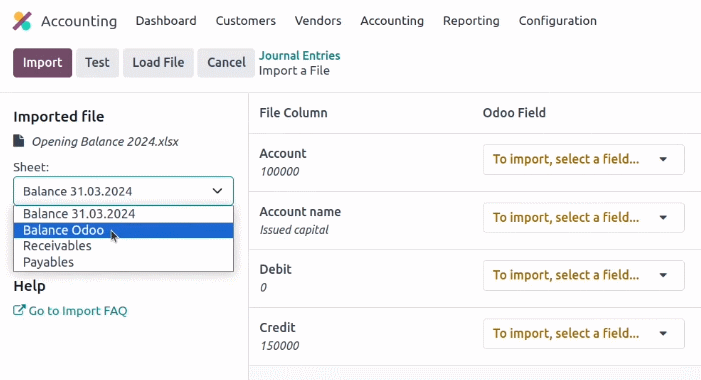Open the Debit Odoo field dropdown
701x380 pixels.
tap(583, 275)
